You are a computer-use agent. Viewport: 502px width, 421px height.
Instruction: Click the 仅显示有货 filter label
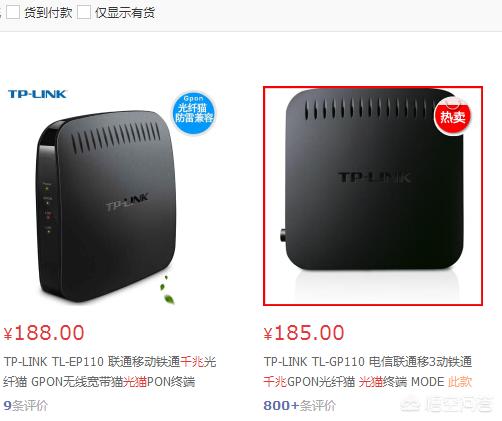(125, 13)
